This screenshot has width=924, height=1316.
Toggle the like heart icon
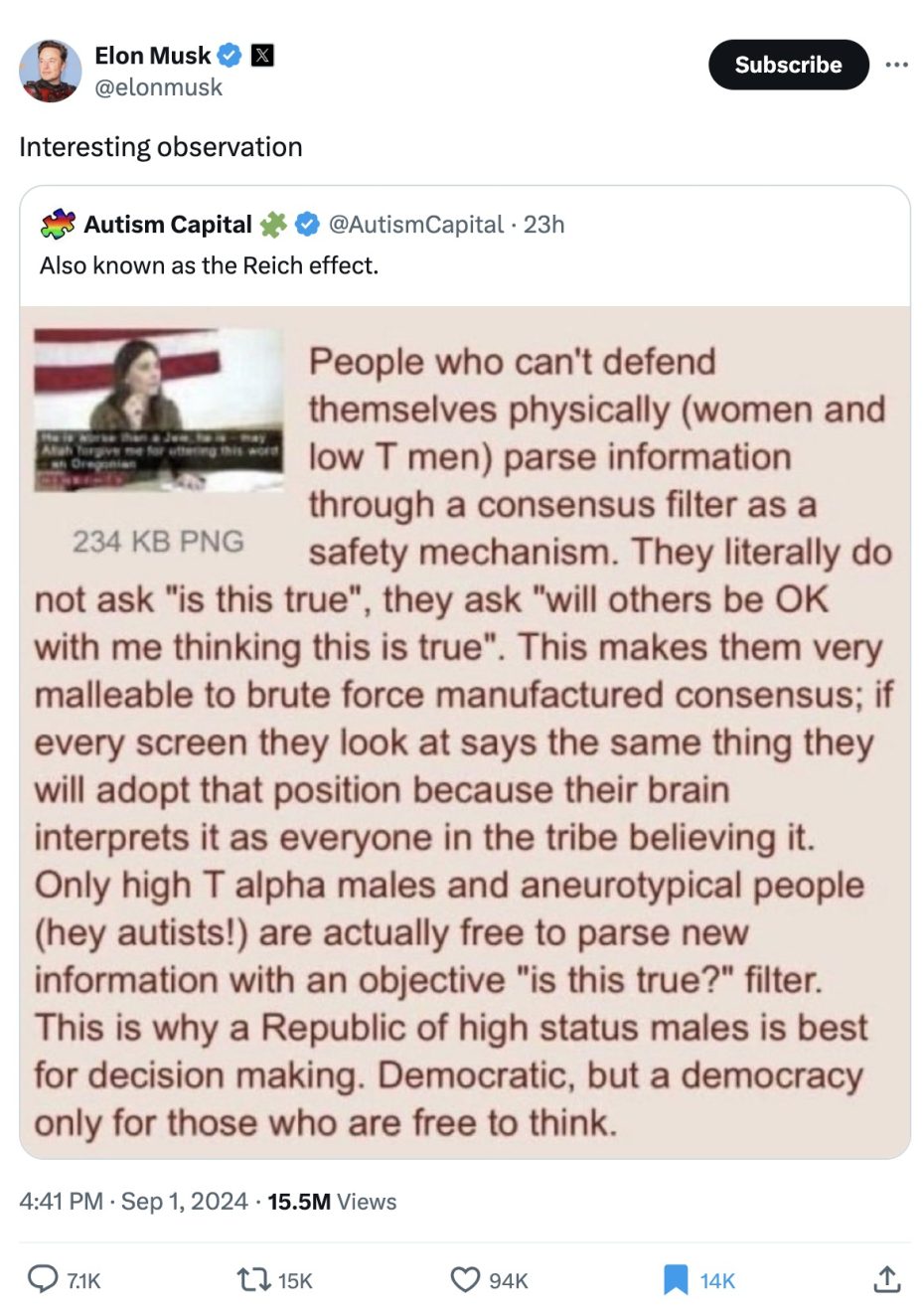point(465,1279)
